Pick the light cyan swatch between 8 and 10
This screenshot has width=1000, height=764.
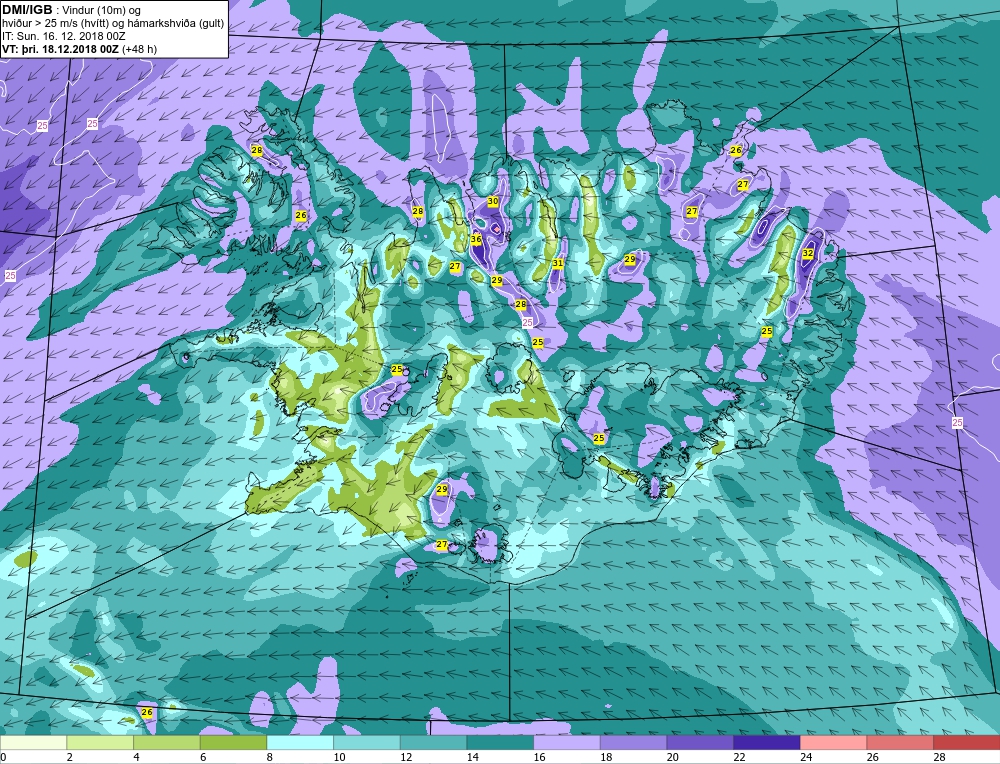coord(300,742)
